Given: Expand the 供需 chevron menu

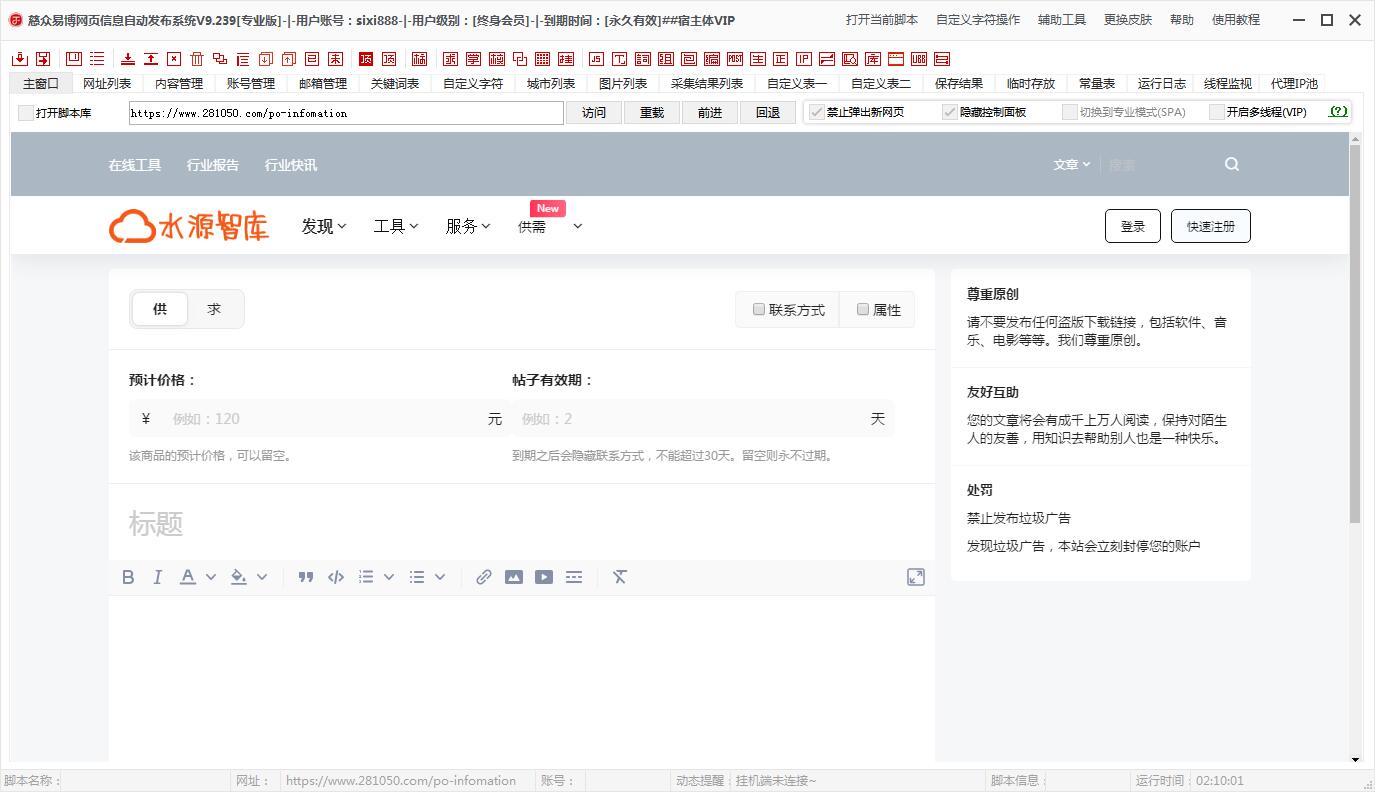Looking at the screenshot, I should (x=577, y=227).
